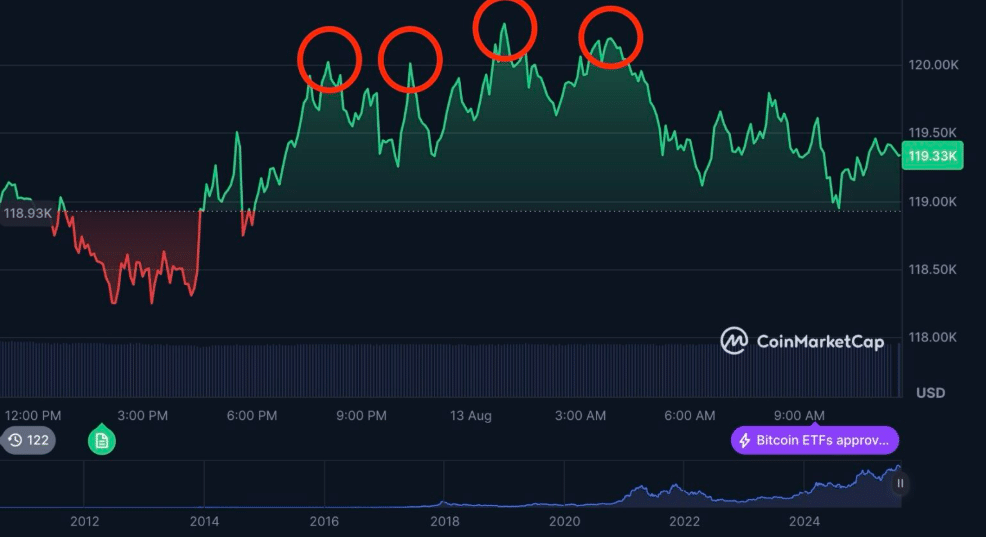986x539 pixels.
Task: Jump to 2022 on the mini timeline
Action: 684,521
